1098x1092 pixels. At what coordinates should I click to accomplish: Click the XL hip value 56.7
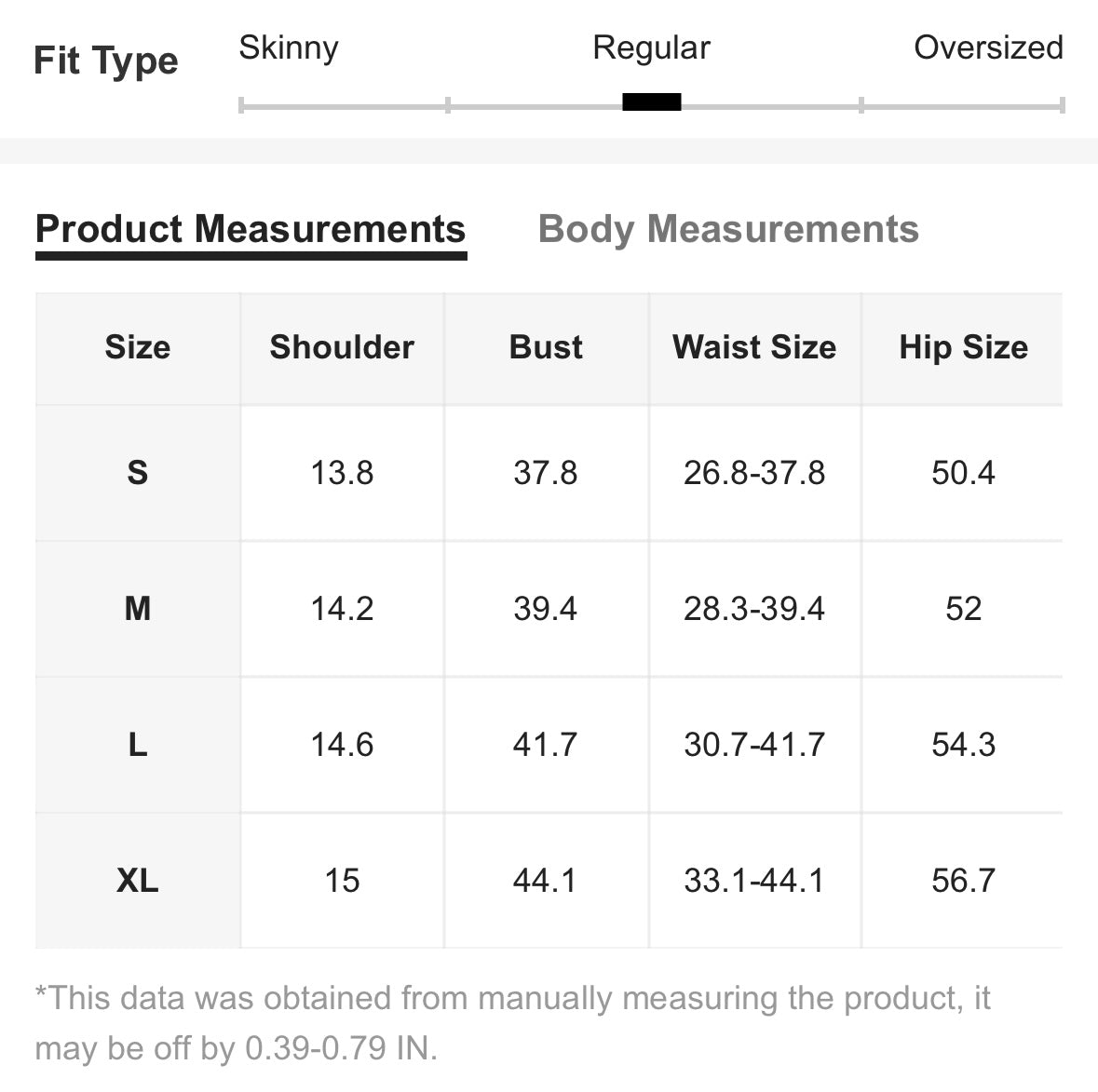(x=964, y=881)
